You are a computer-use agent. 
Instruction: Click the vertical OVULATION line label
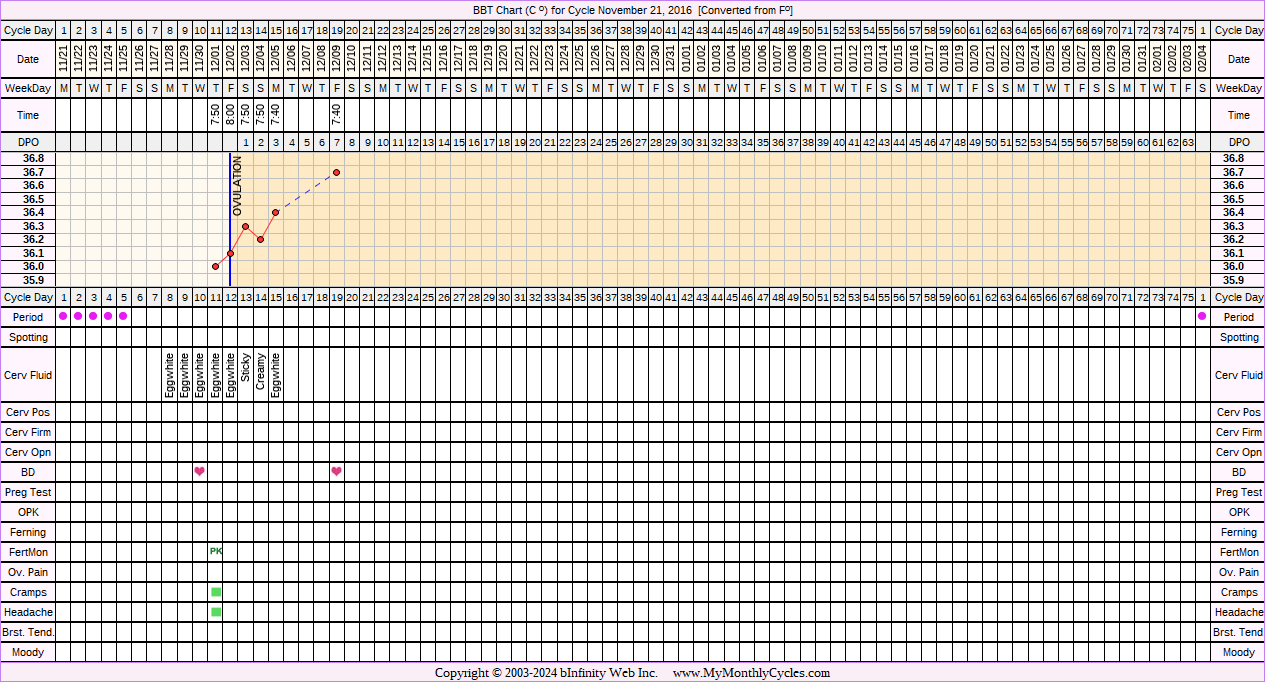pyautogui.click(x=238, y=186)
